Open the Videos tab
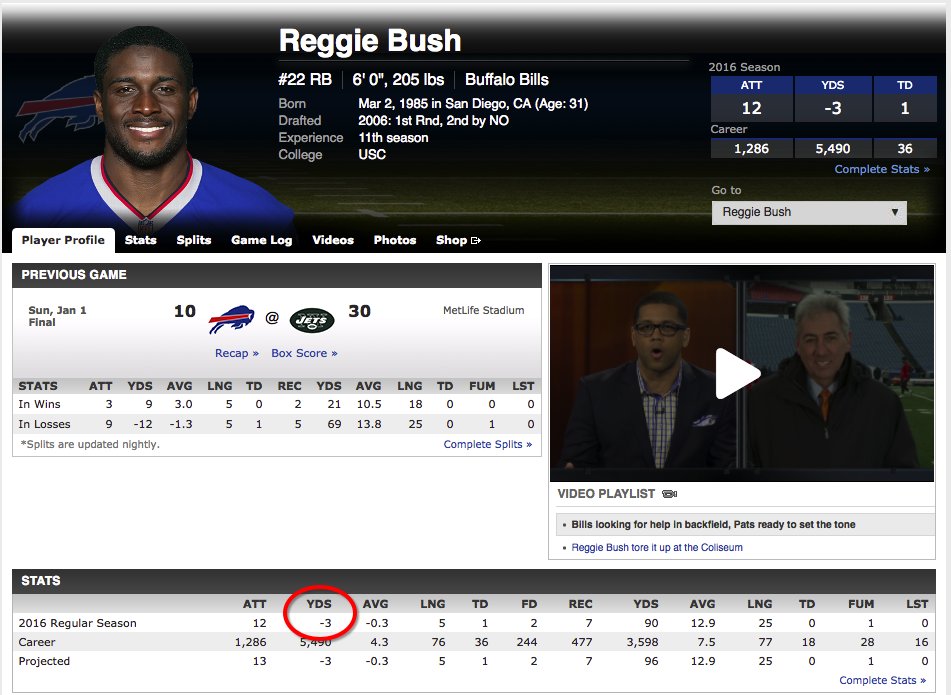This screenshot has height=695, width=951. click(x=333, y=240)
